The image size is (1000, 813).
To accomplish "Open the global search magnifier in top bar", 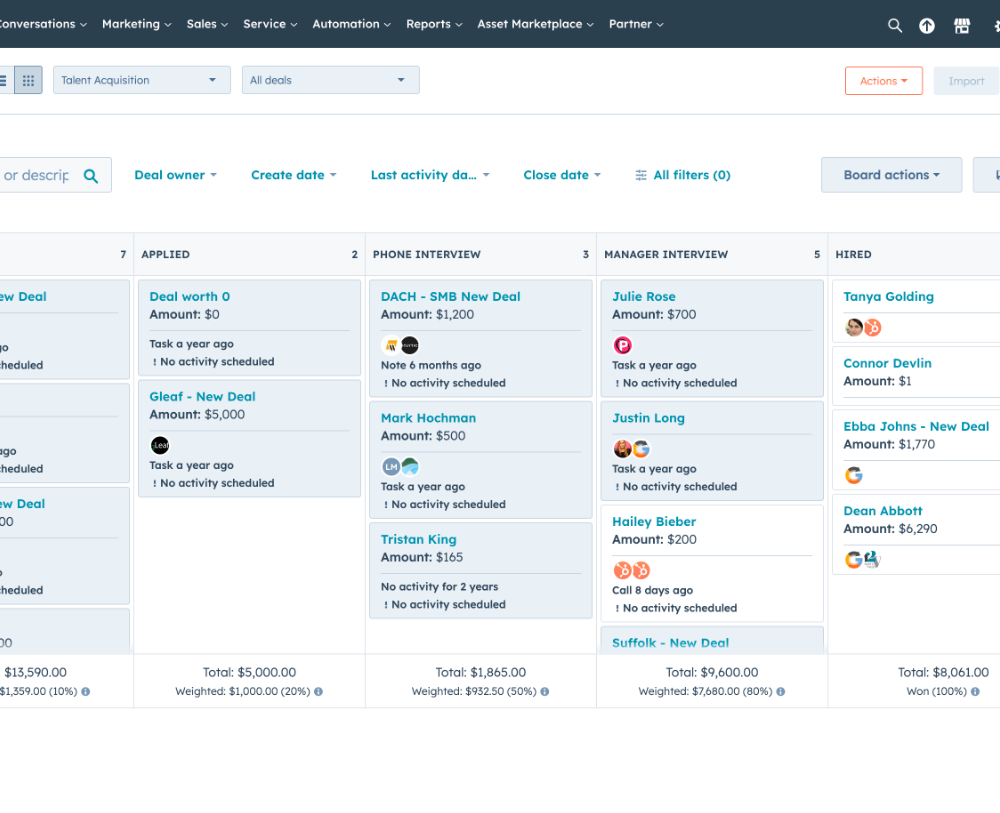I will (895, 26).
